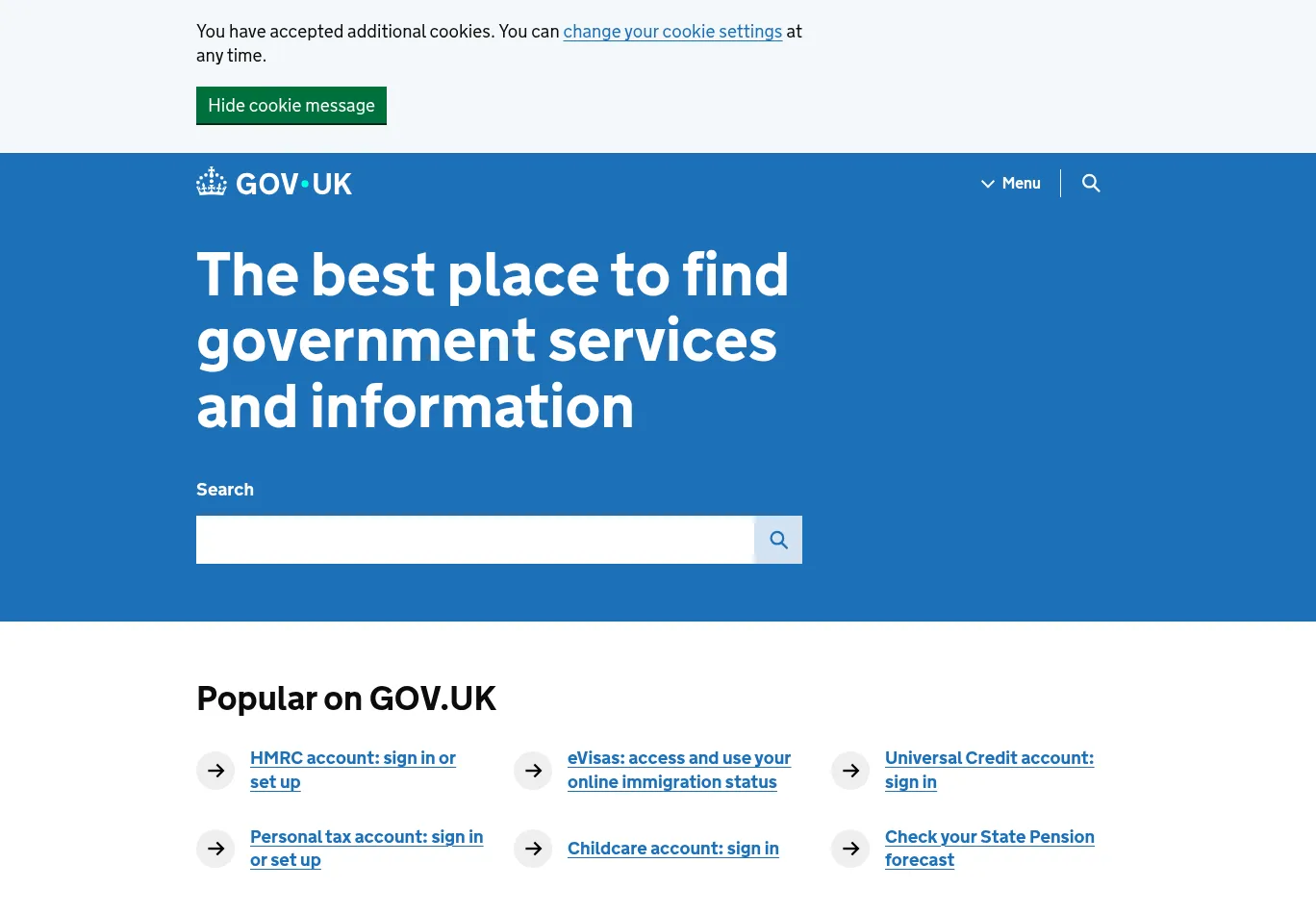Expand the Menu dropdown in header
Viewport: 1316px width, 914px height.
point(1011,183)
